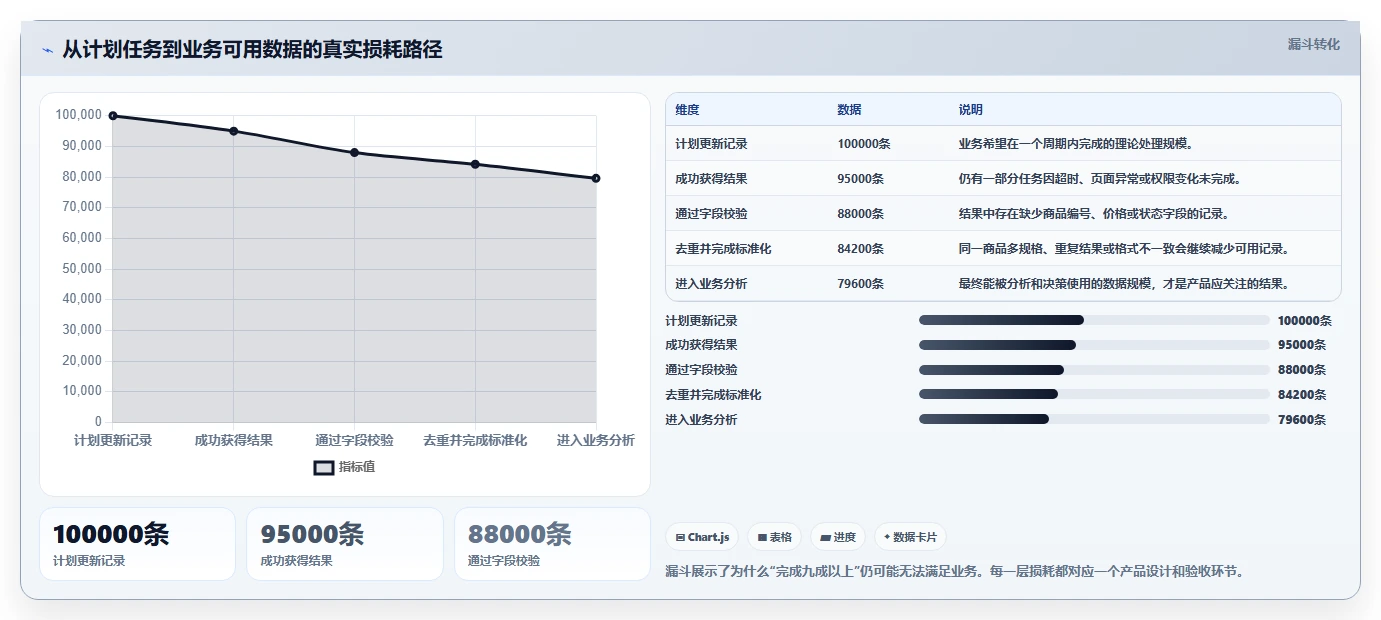Click the 100000条 table cell
This screenshot has height=620, width=1381.
click(864, 144)
